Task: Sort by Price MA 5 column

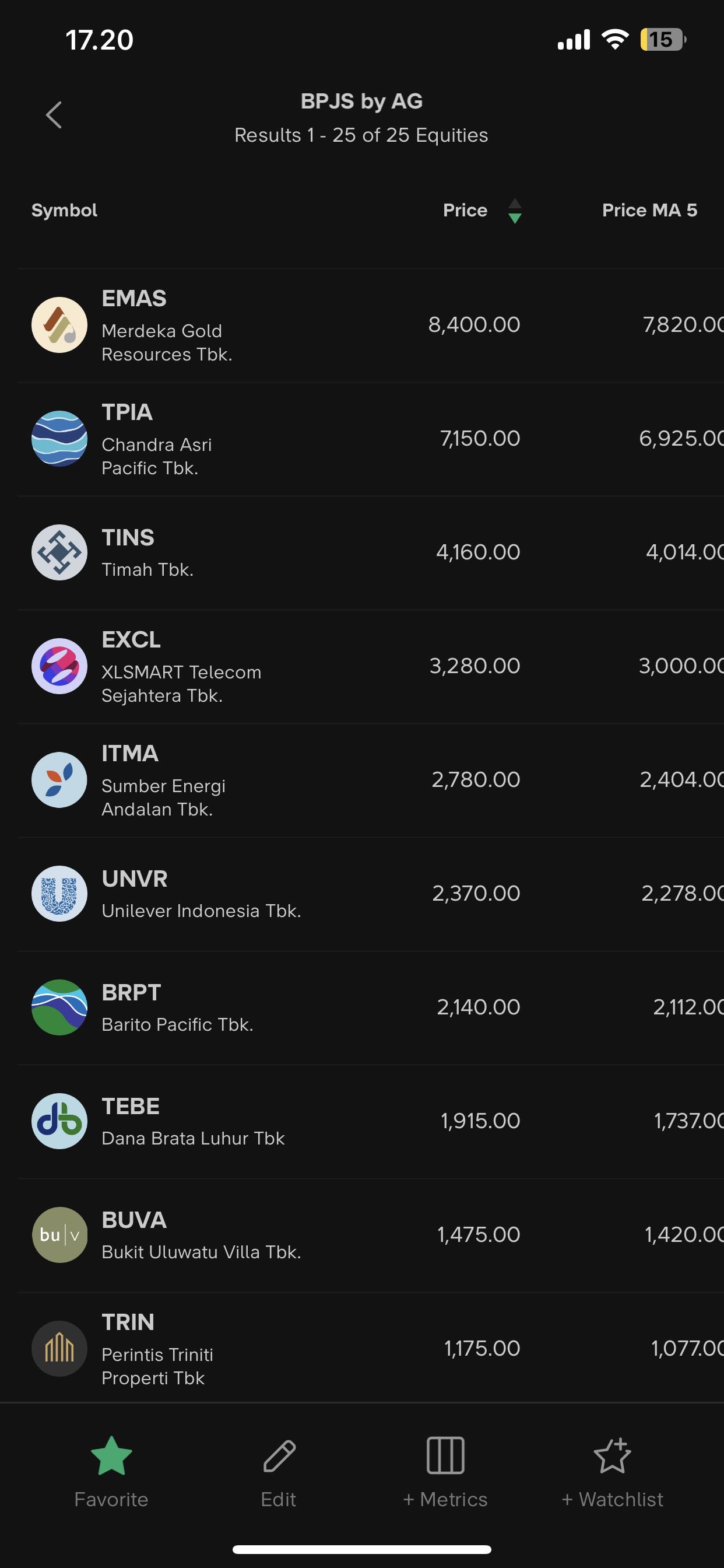Action: [x=649, y=211]
